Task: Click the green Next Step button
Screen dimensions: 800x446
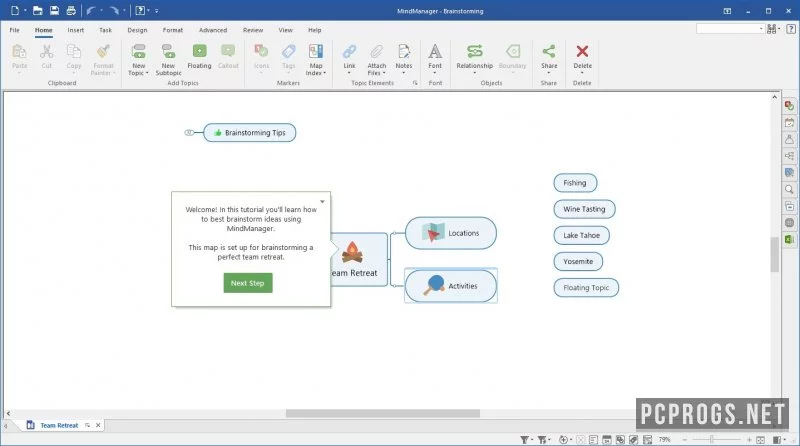Action: click(x=248, y=283)
